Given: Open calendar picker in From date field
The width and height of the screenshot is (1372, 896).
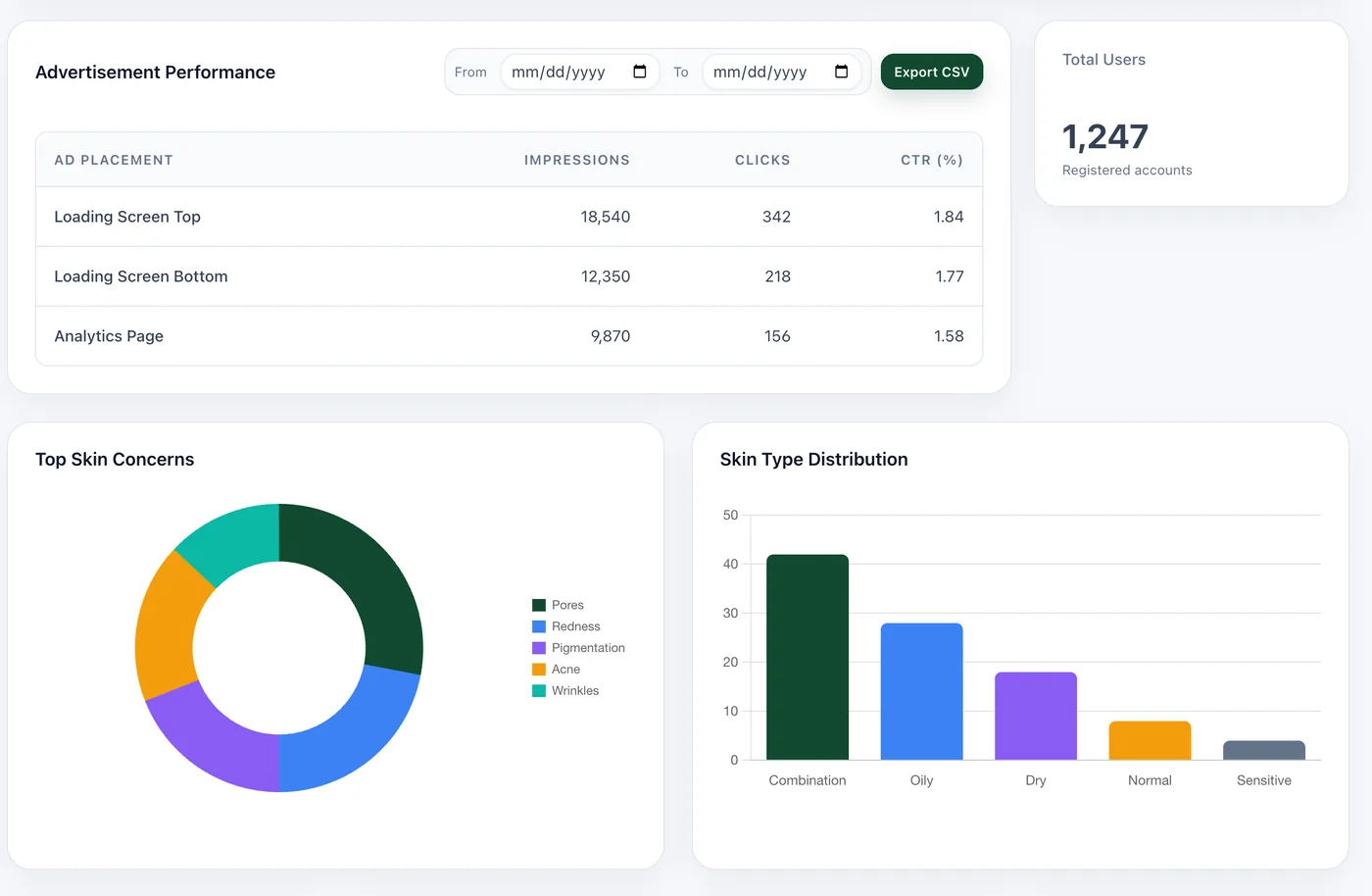Looking at the screenshot, I should [x=640, y=72].
